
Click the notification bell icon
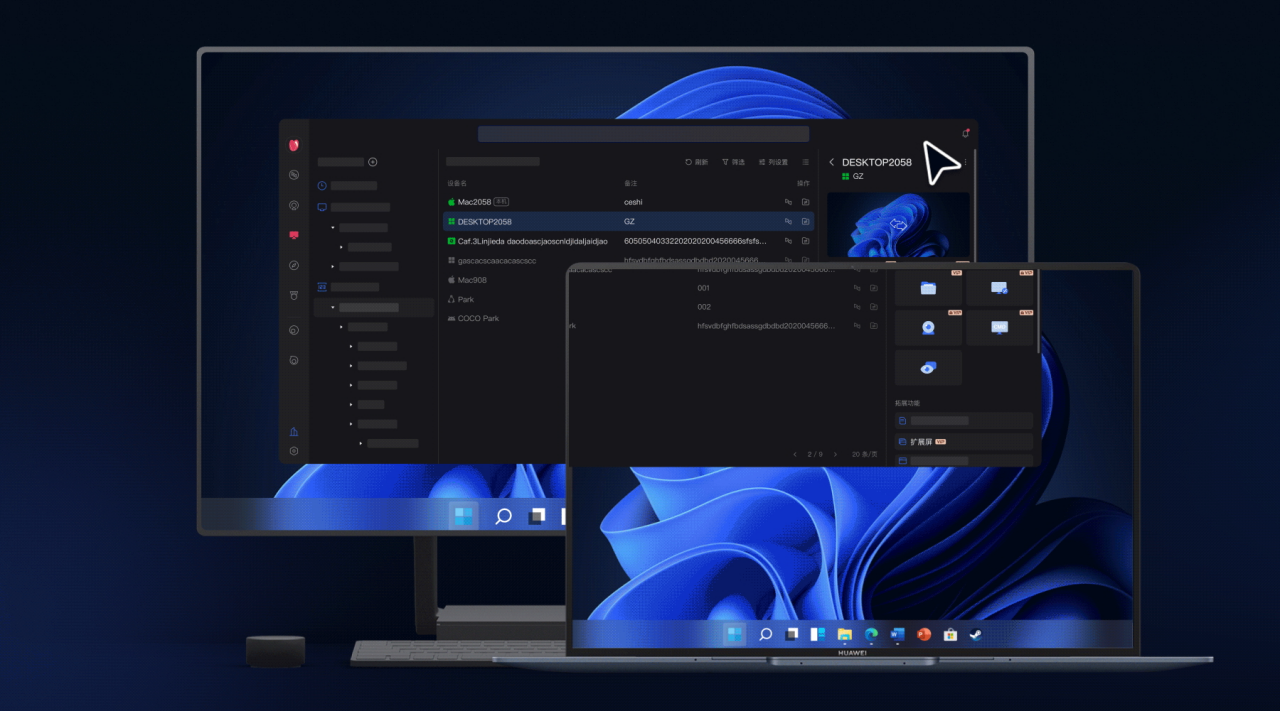(965, 133)
